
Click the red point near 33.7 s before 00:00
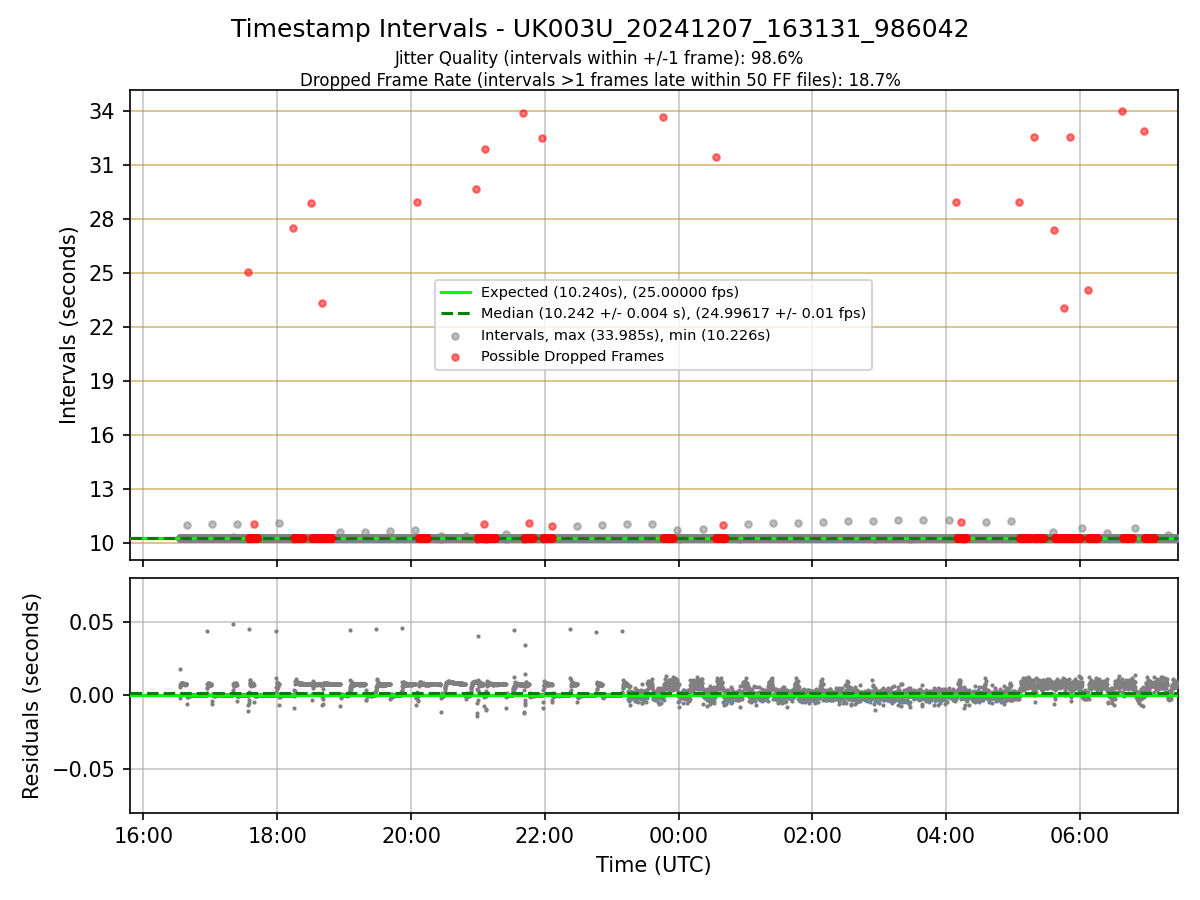coord(663,117)
